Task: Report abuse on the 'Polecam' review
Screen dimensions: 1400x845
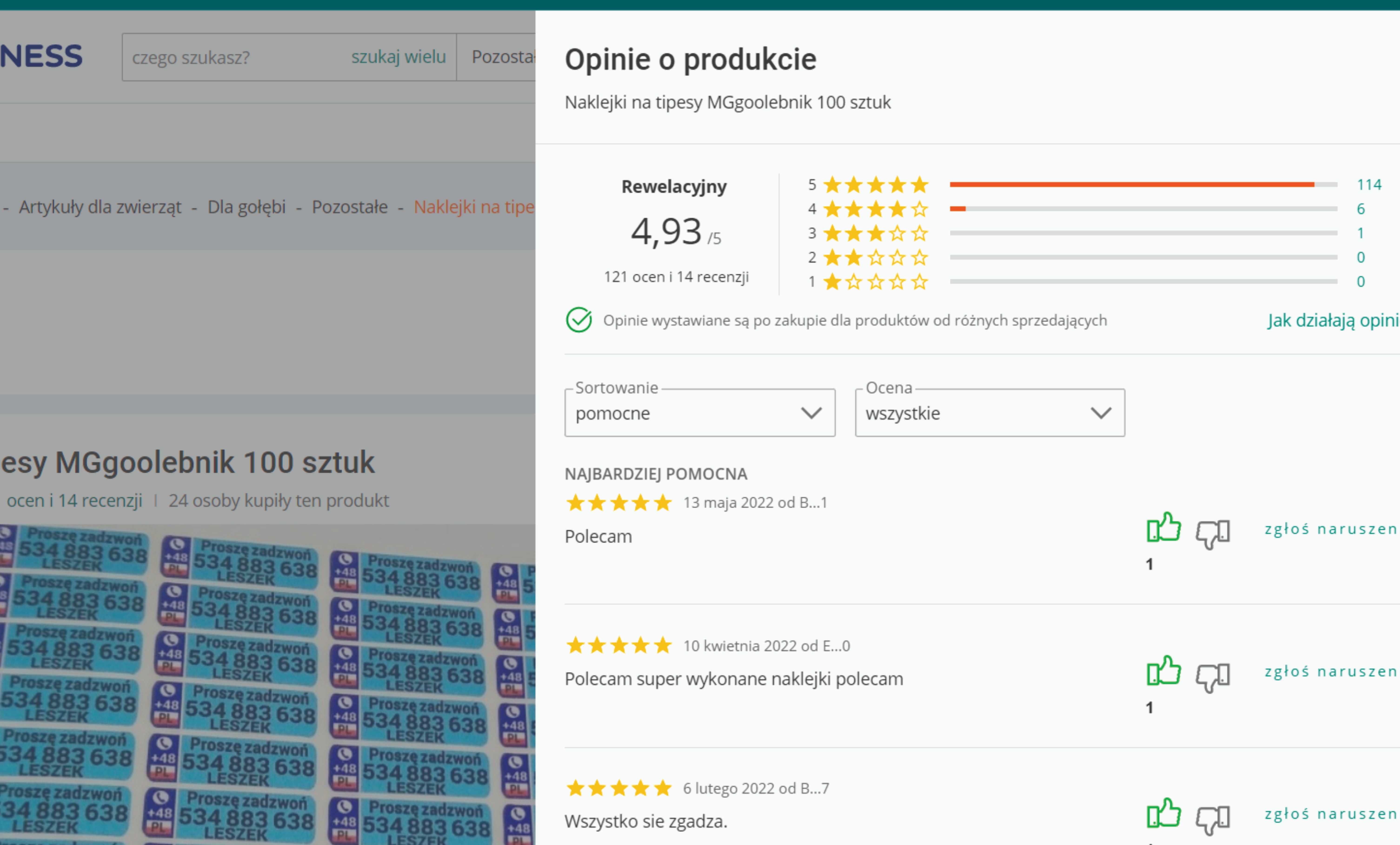Action: coord(1331,529)
